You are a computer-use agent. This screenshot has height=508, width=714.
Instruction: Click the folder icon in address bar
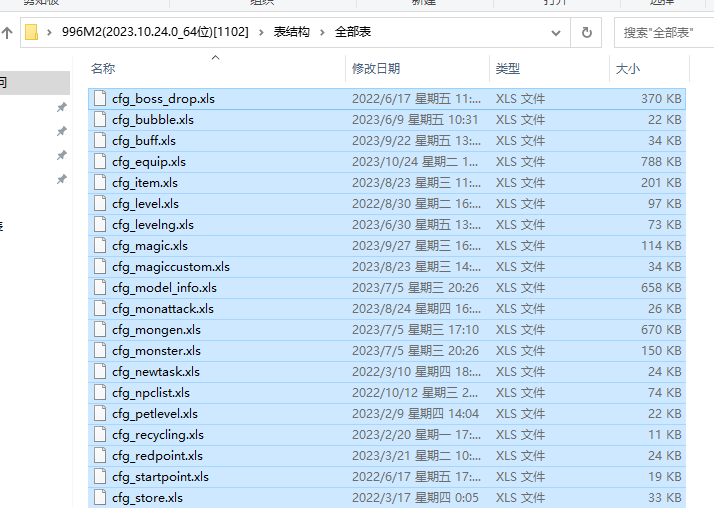(31, 32)
